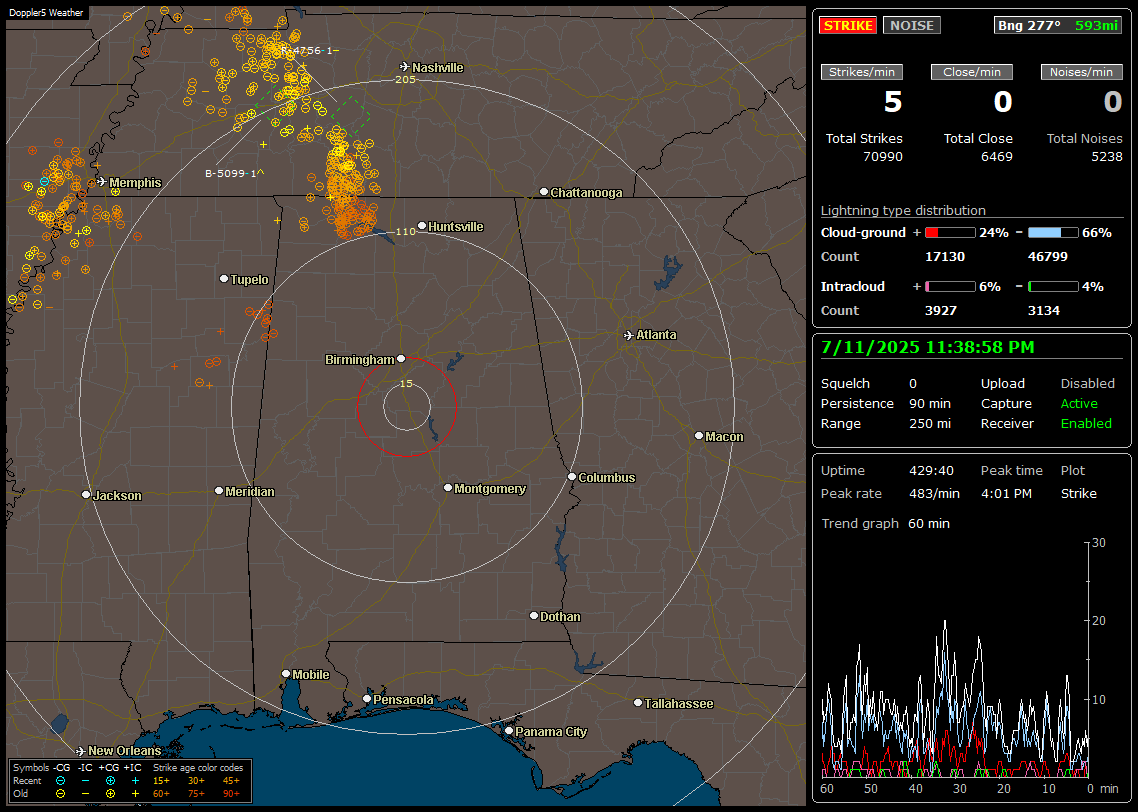Click the Peak time value 4:01 PM
The height and width of the screenshot is (812, 1138).
click(x=1006, y=493)
